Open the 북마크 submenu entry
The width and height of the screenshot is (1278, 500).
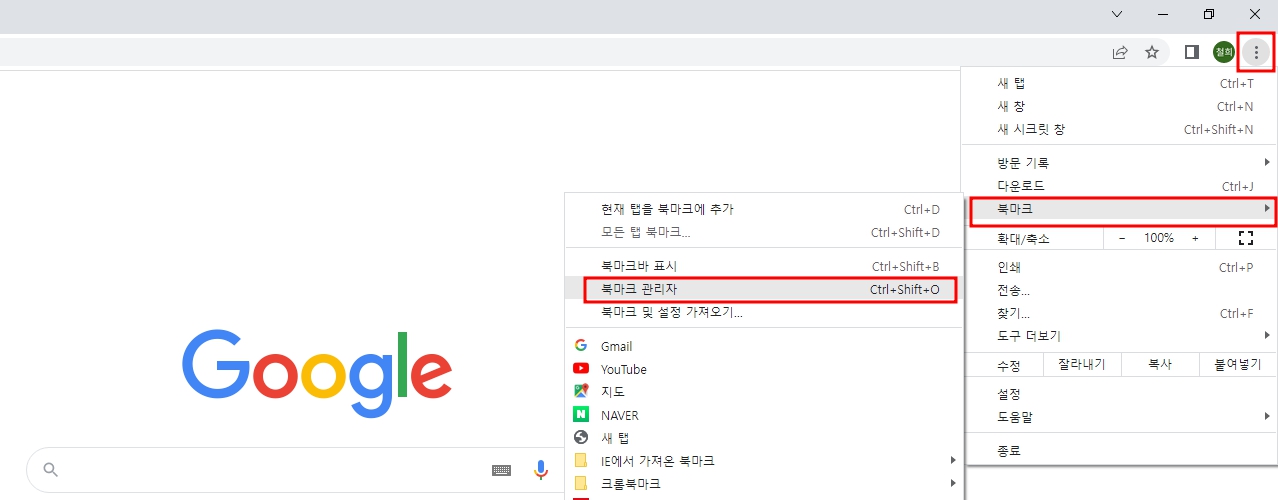pos(1121,209)
